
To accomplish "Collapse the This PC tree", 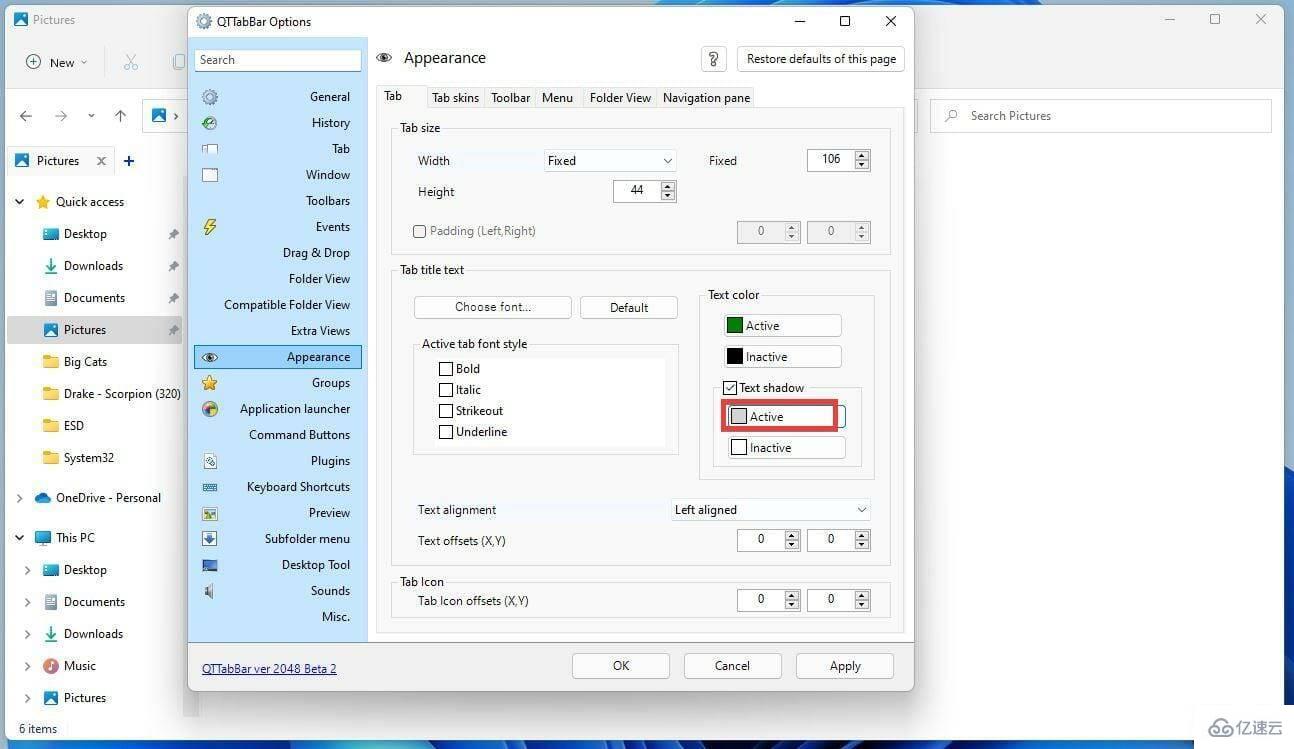I will click(x=19, y=538).
